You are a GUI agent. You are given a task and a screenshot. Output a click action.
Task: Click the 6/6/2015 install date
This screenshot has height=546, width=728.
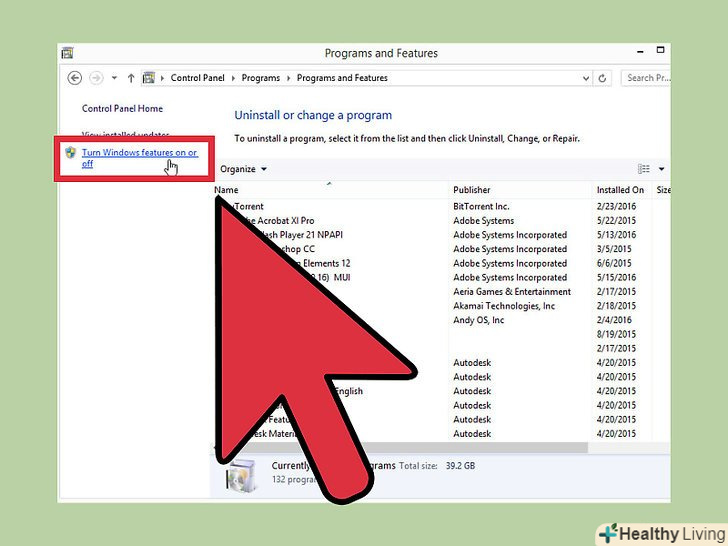click(614, 264)
